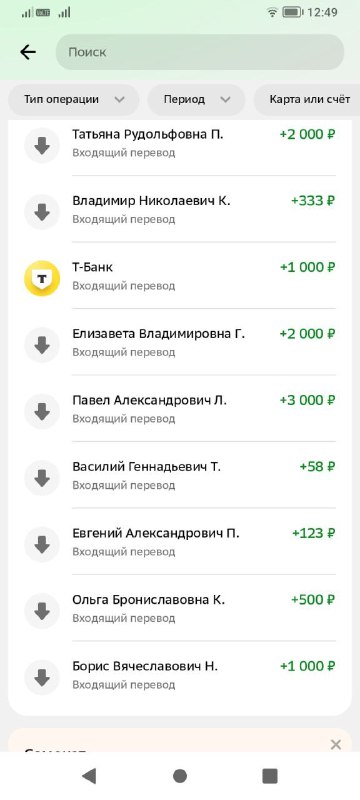Tap the Android back triangle button
Image resolution: width=360 pixels, height=800 pixels.
coord(89,776)
